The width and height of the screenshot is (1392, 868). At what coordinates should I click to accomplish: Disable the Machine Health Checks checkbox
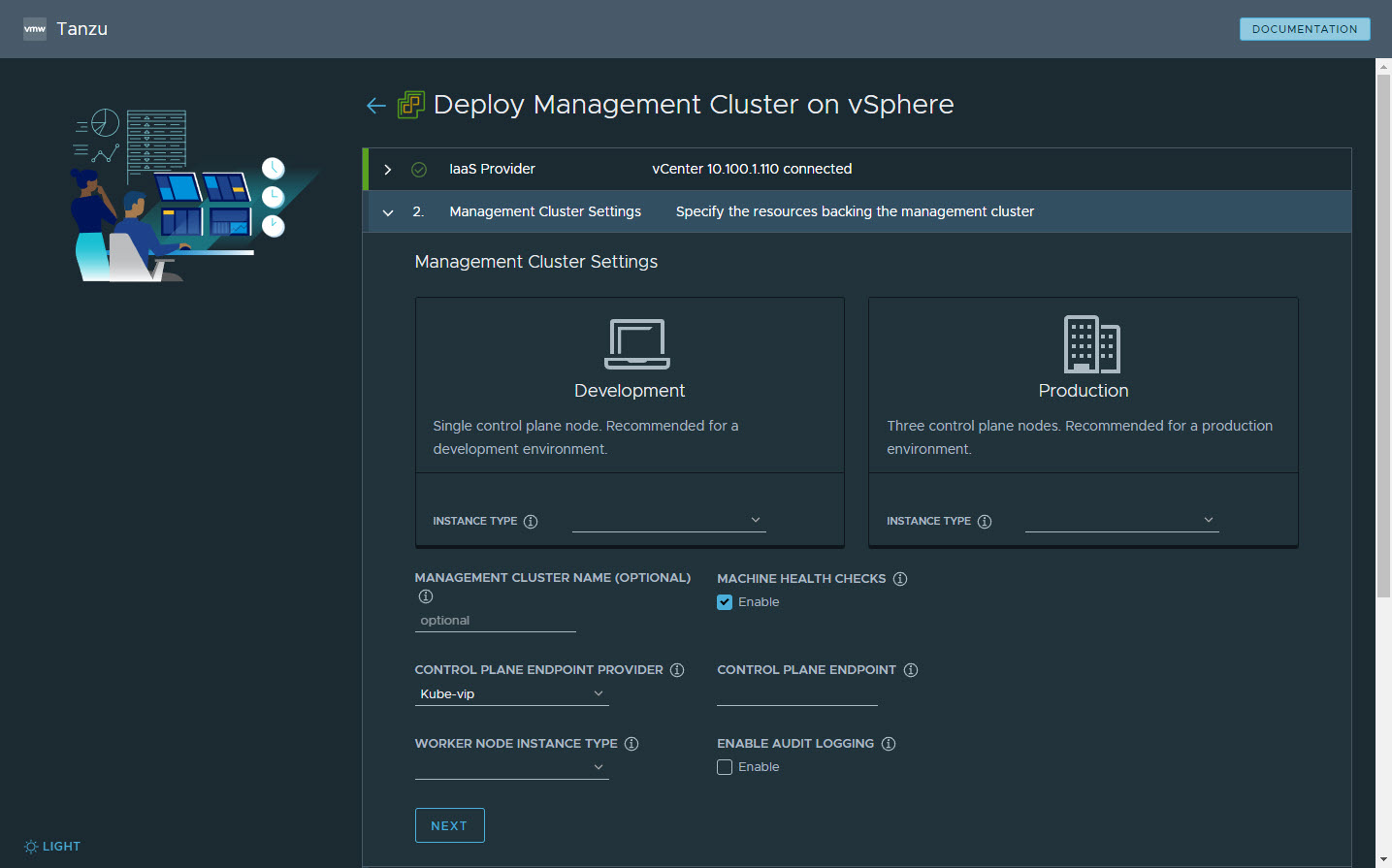pyautogui.click(x=725, y=602)
